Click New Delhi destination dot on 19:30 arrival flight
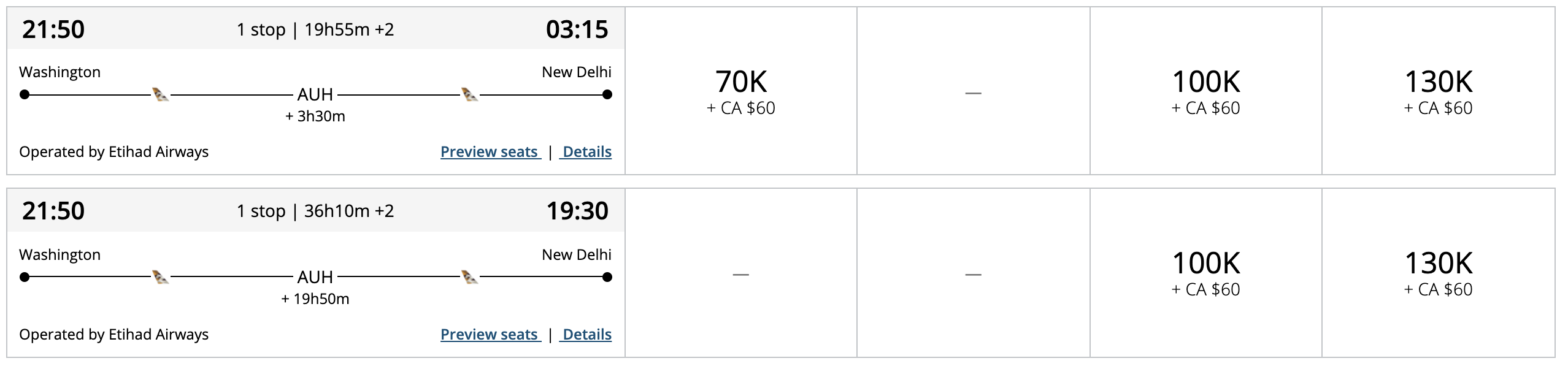Screen dimensions: 1568x369 click(607, 277)
